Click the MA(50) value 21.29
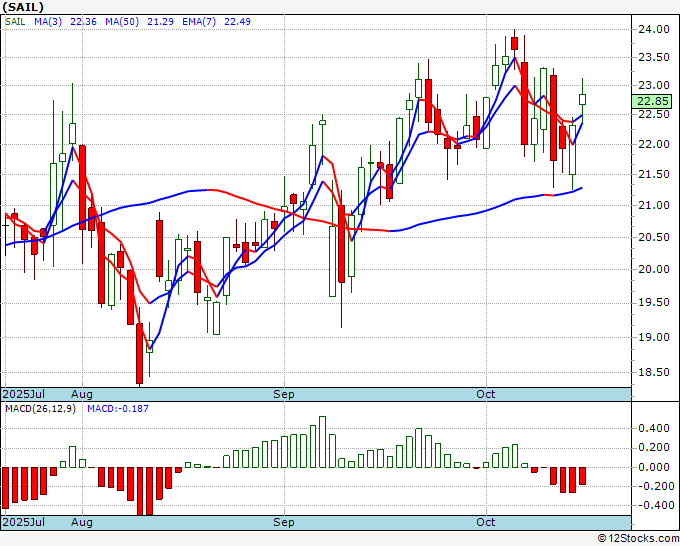 [x=160, y=22]
